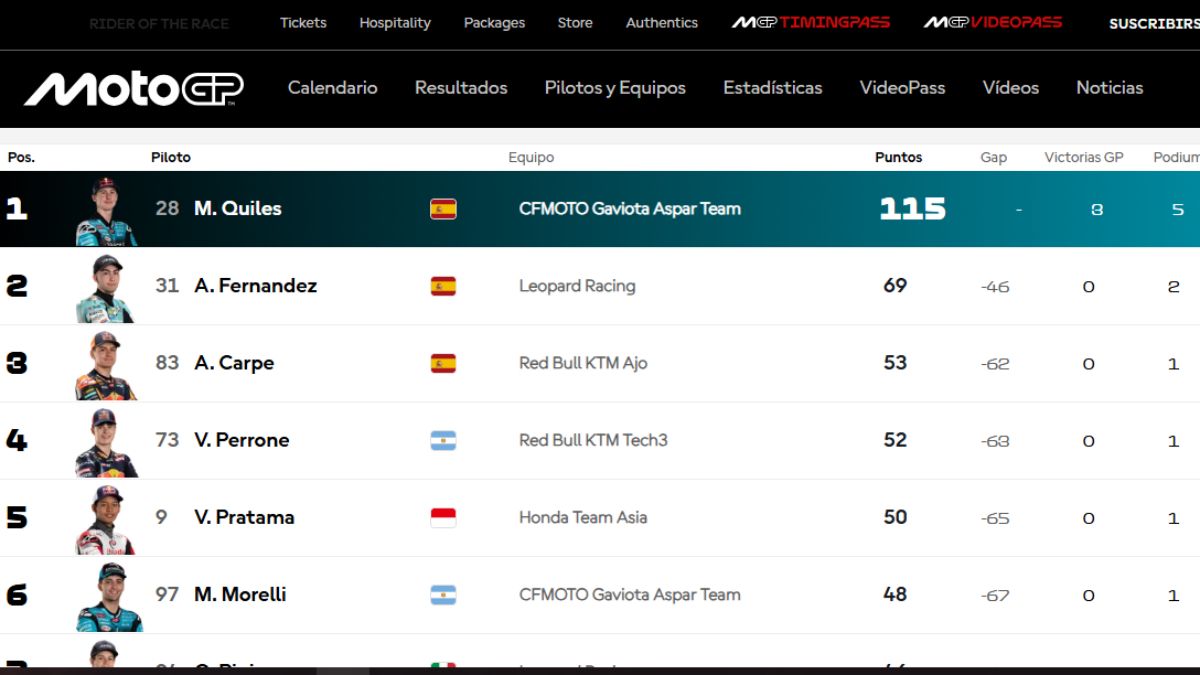Screen dimensions: 1200x675
Task: Click the Spanish flag beside M. Quiles
Action: click(443, 208)
